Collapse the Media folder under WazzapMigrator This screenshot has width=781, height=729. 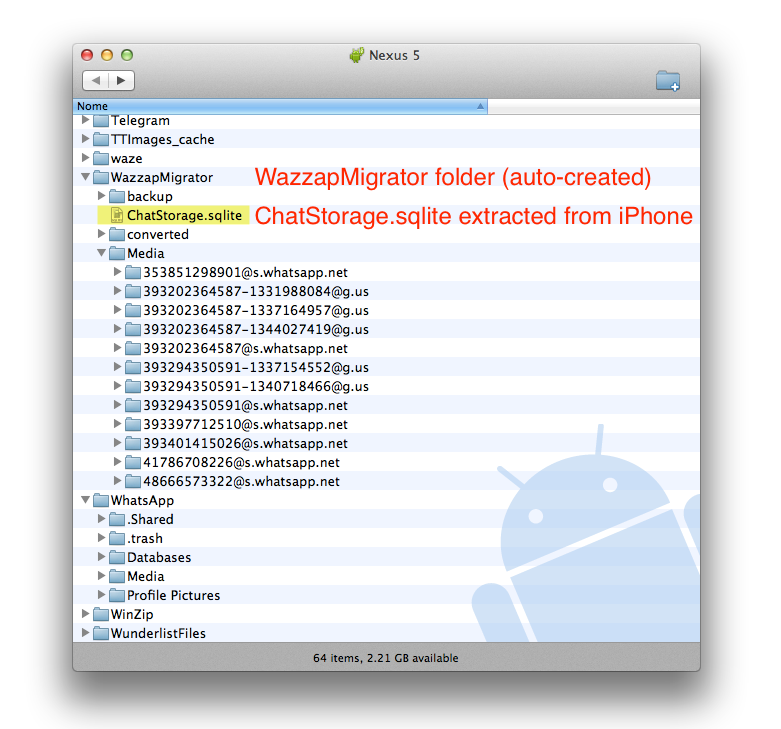click(101, 253)
